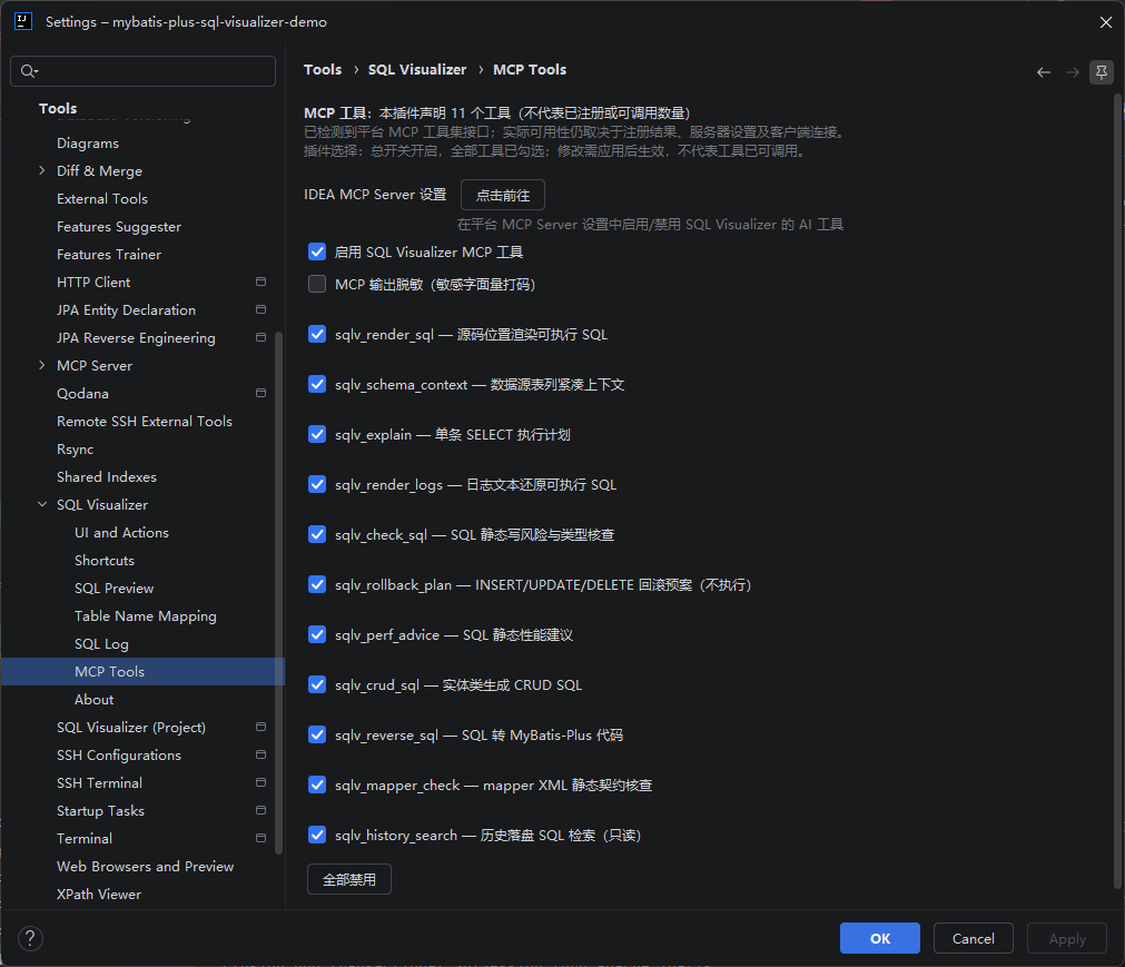
Task: Enable the MCP 输出脱敏 checkbox
Action: pyautogui.click(x=317, y=284)
